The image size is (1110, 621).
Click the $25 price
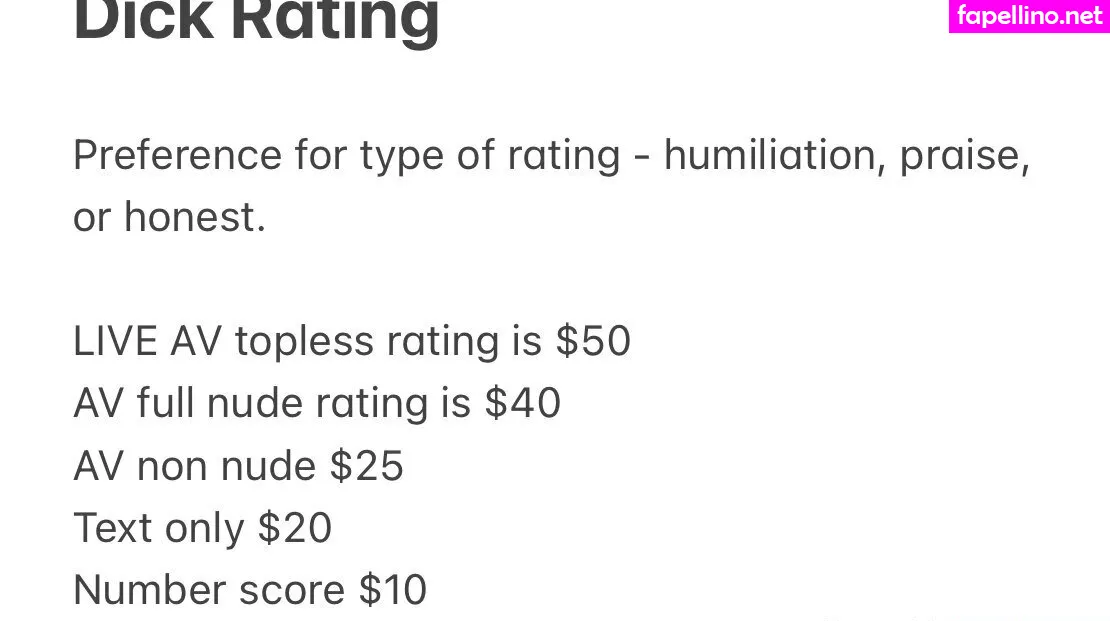(x=366, y=466)
